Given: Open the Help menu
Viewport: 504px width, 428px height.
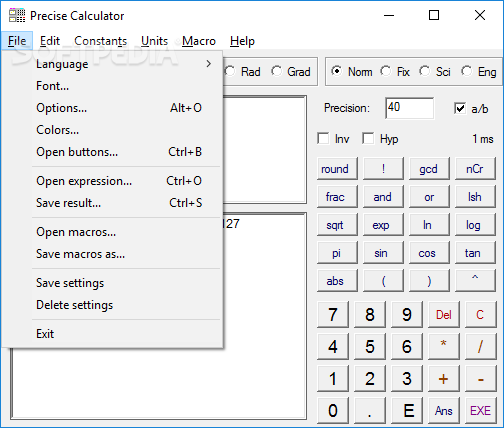Looking at the screenshot, I should point(242,41).
